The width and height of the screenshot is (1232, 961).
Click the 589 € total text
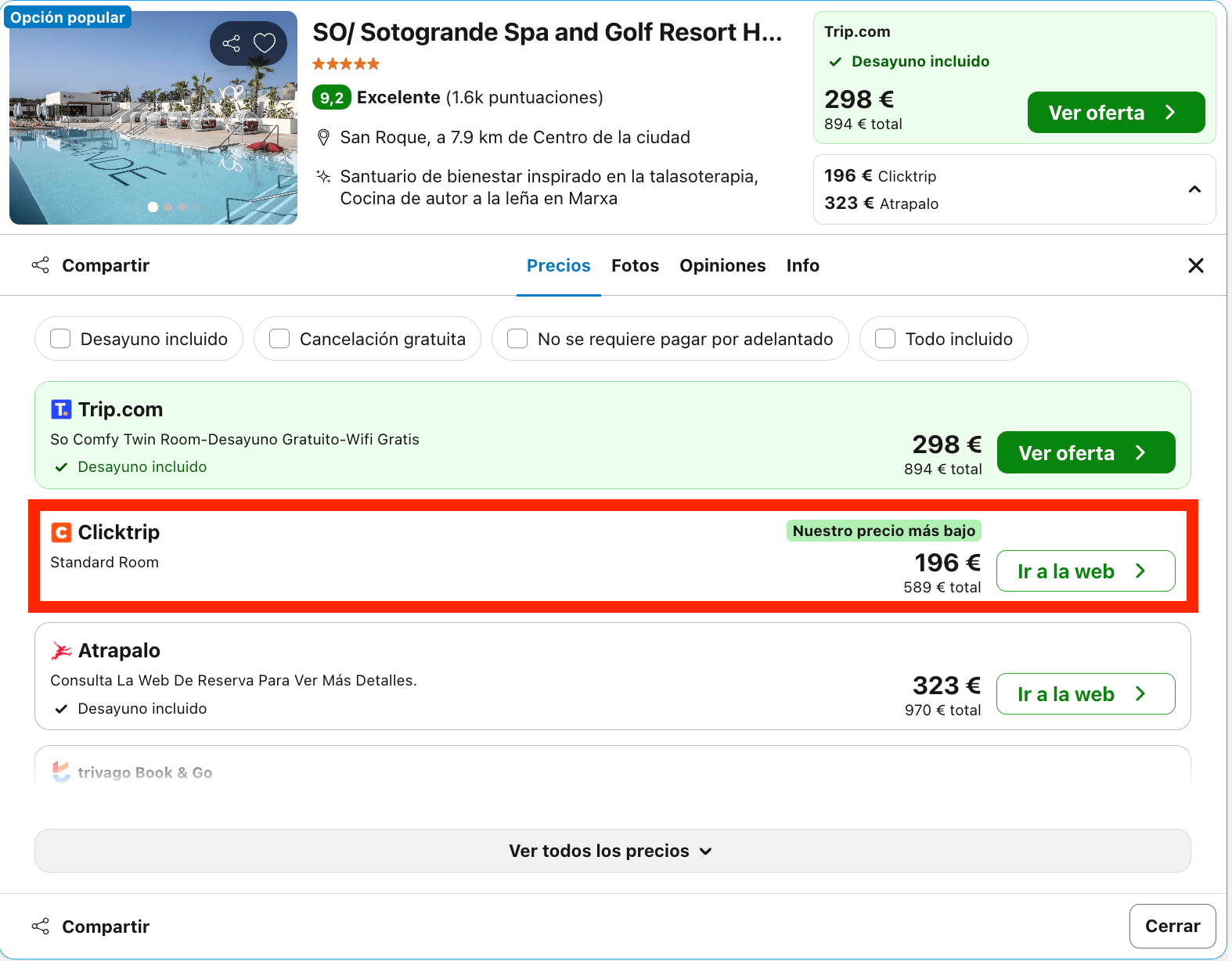[x=942, y=587]
